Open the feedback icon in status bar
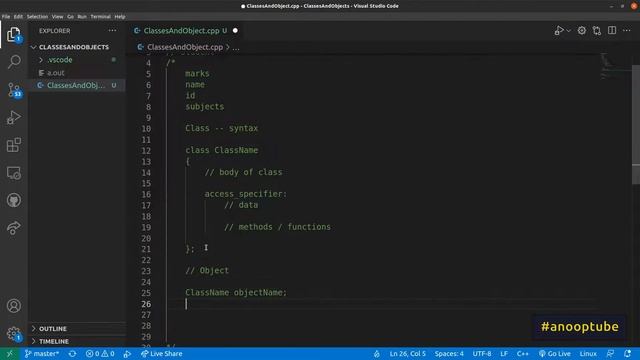Image resolution: width=640 pixels, height=360 pixels. [x=611, y=354]
